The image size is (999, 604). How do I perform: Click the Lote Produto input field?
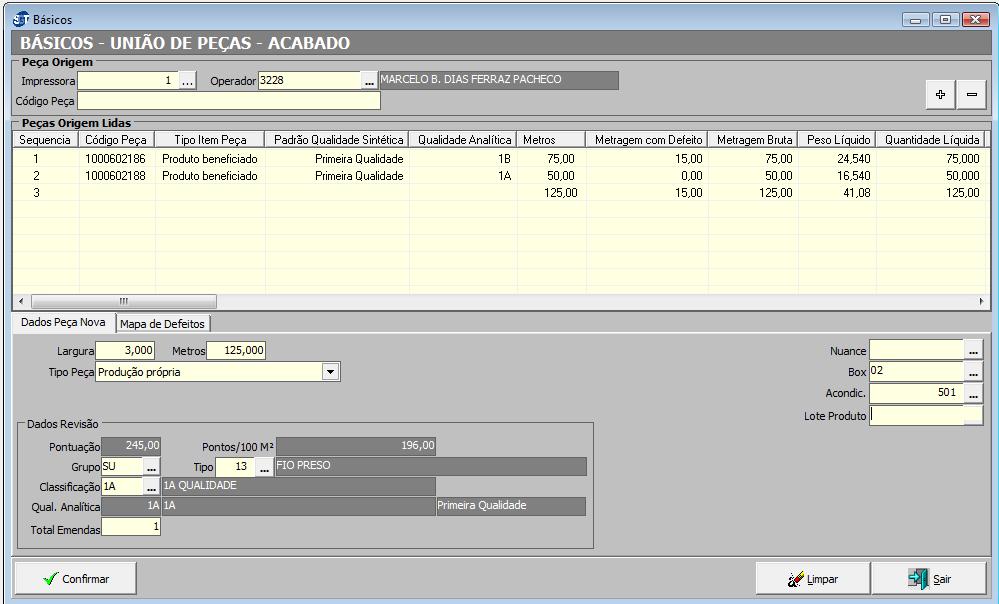[x=916, y=416]
